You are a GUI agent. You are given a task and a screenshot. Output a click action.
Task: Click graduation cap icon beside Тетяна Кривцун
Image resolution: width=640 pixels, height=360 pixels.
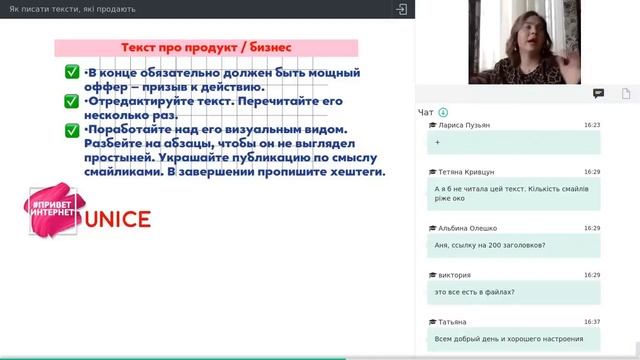coord(433,172)
